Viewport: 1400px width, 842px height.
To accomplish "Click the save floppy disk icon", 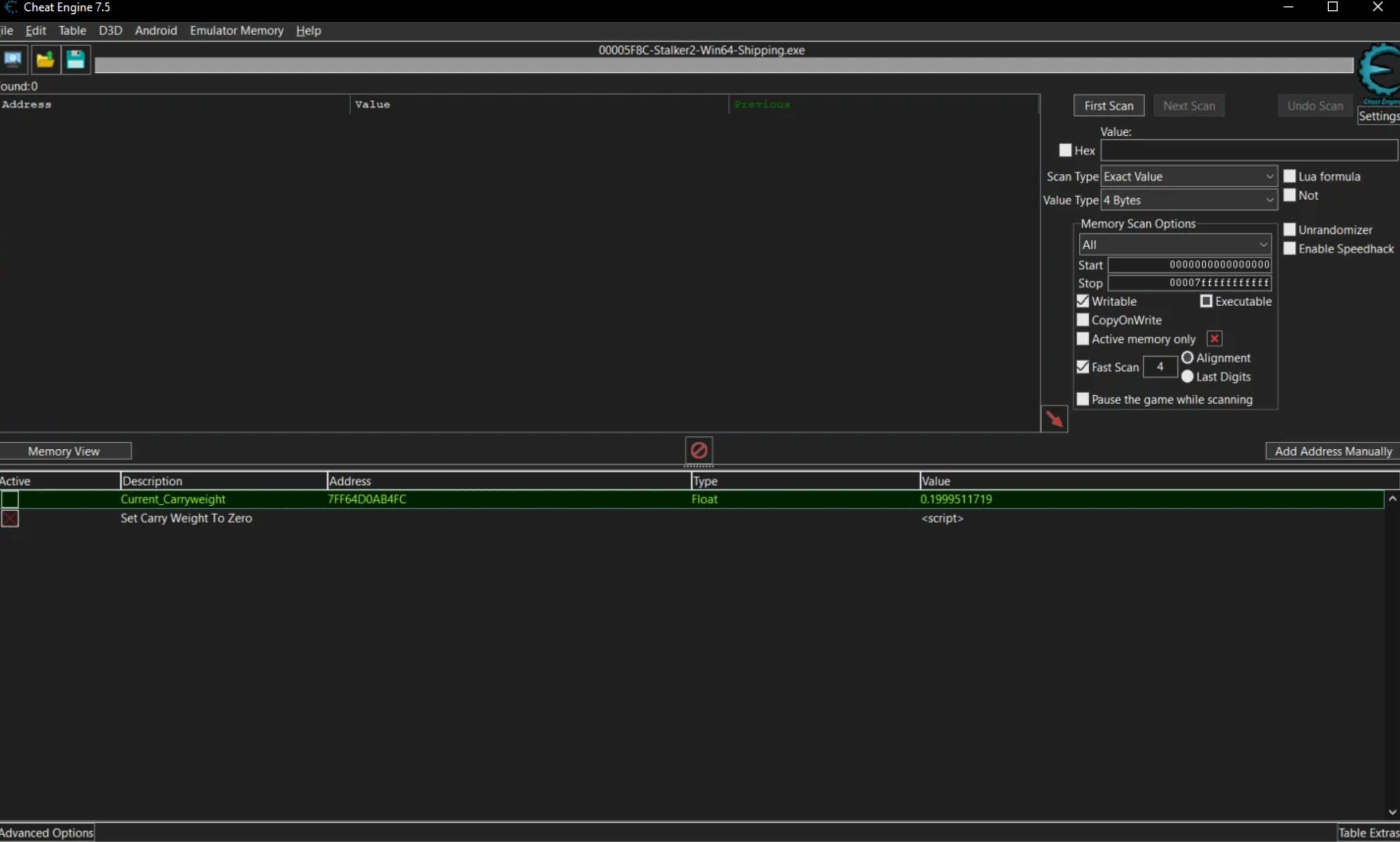I will point(75,59).
